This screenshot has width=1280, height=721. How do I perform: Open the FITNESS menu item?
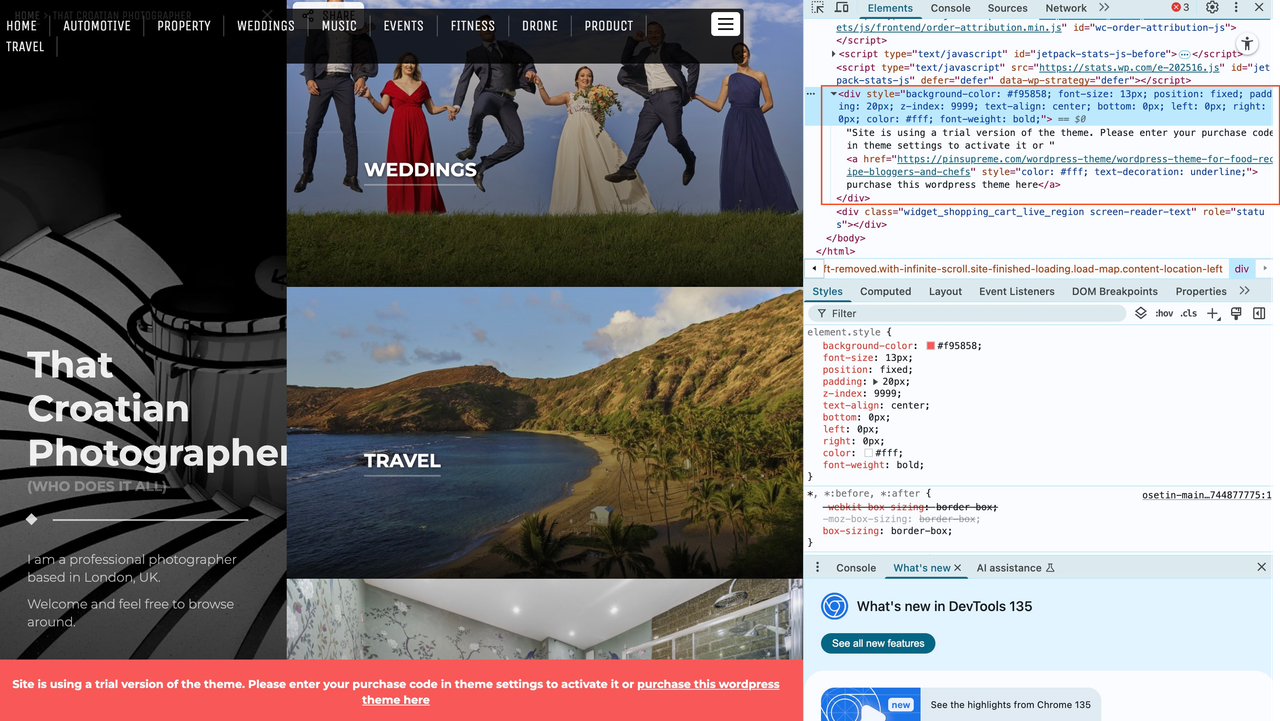click(473, 25)
